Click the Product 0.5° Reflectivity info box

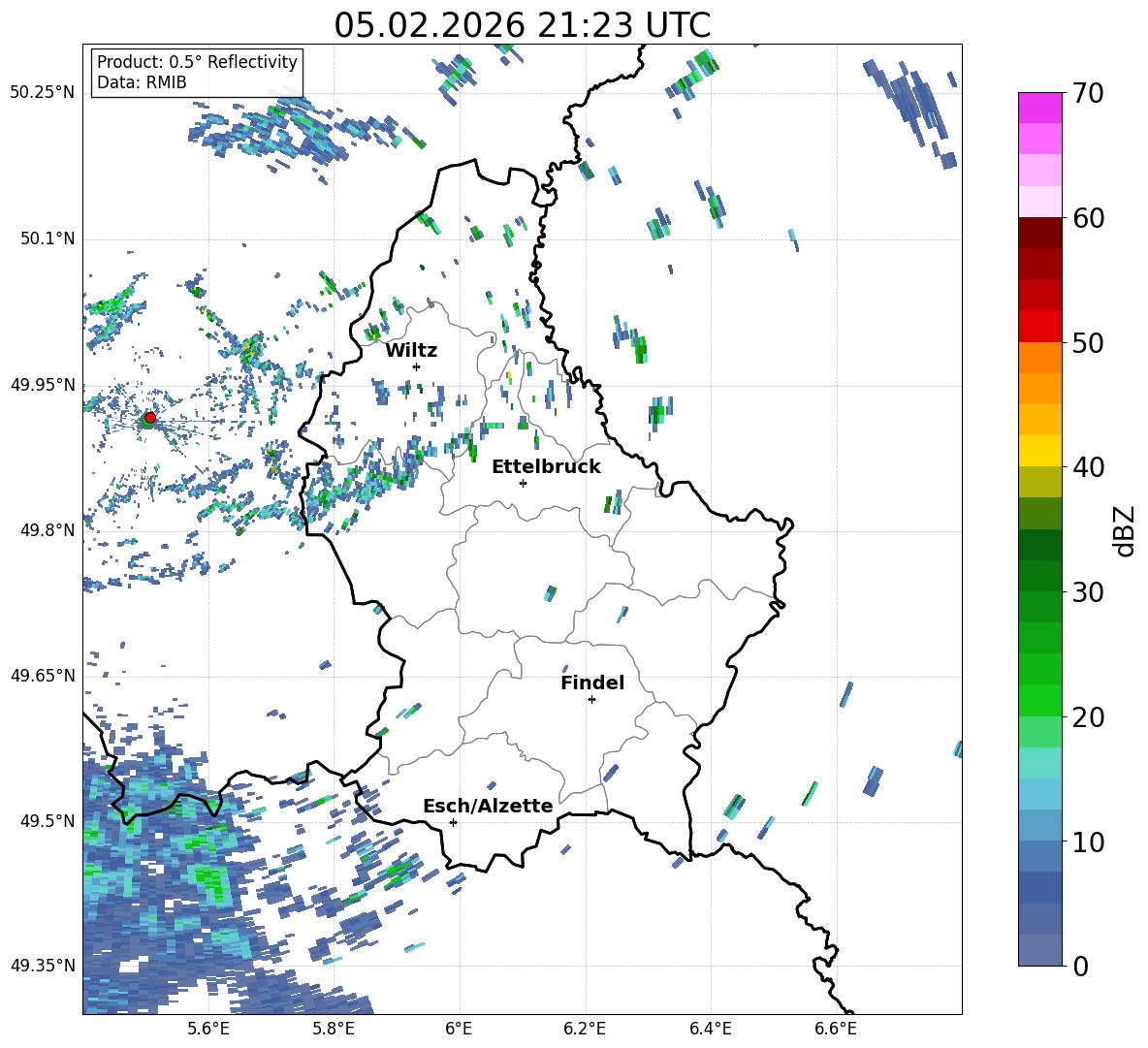click(x=197, y=73)
